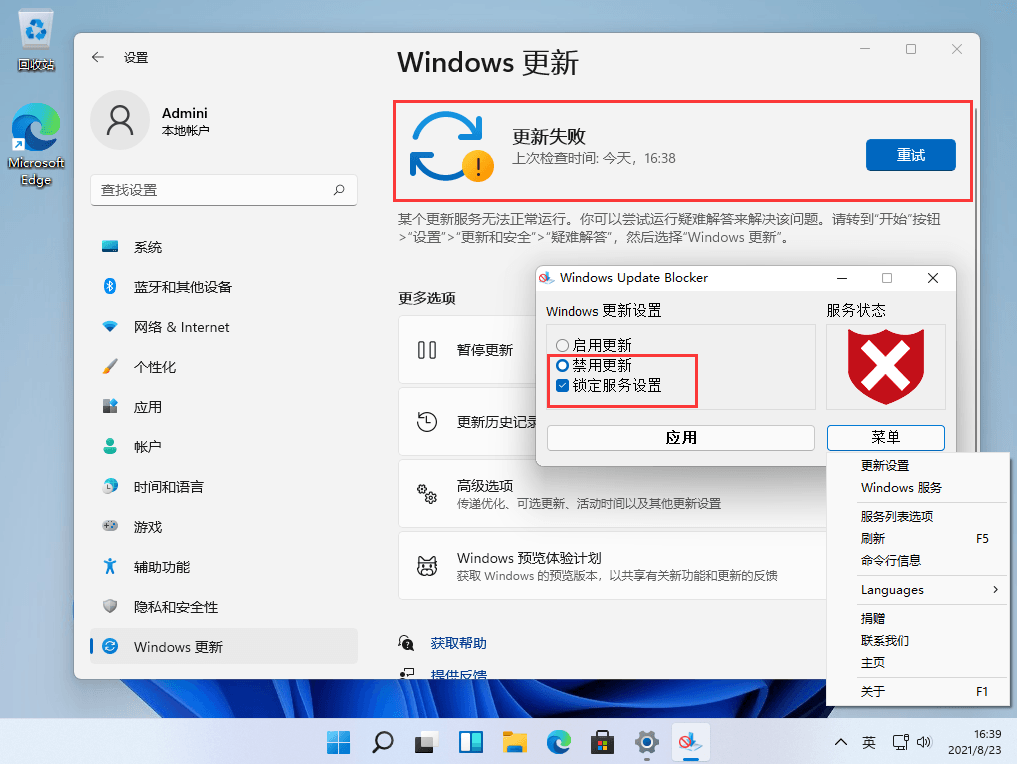Open Microsoft Edge desktop shortcut
The image size is (1017, 764).
36,144
